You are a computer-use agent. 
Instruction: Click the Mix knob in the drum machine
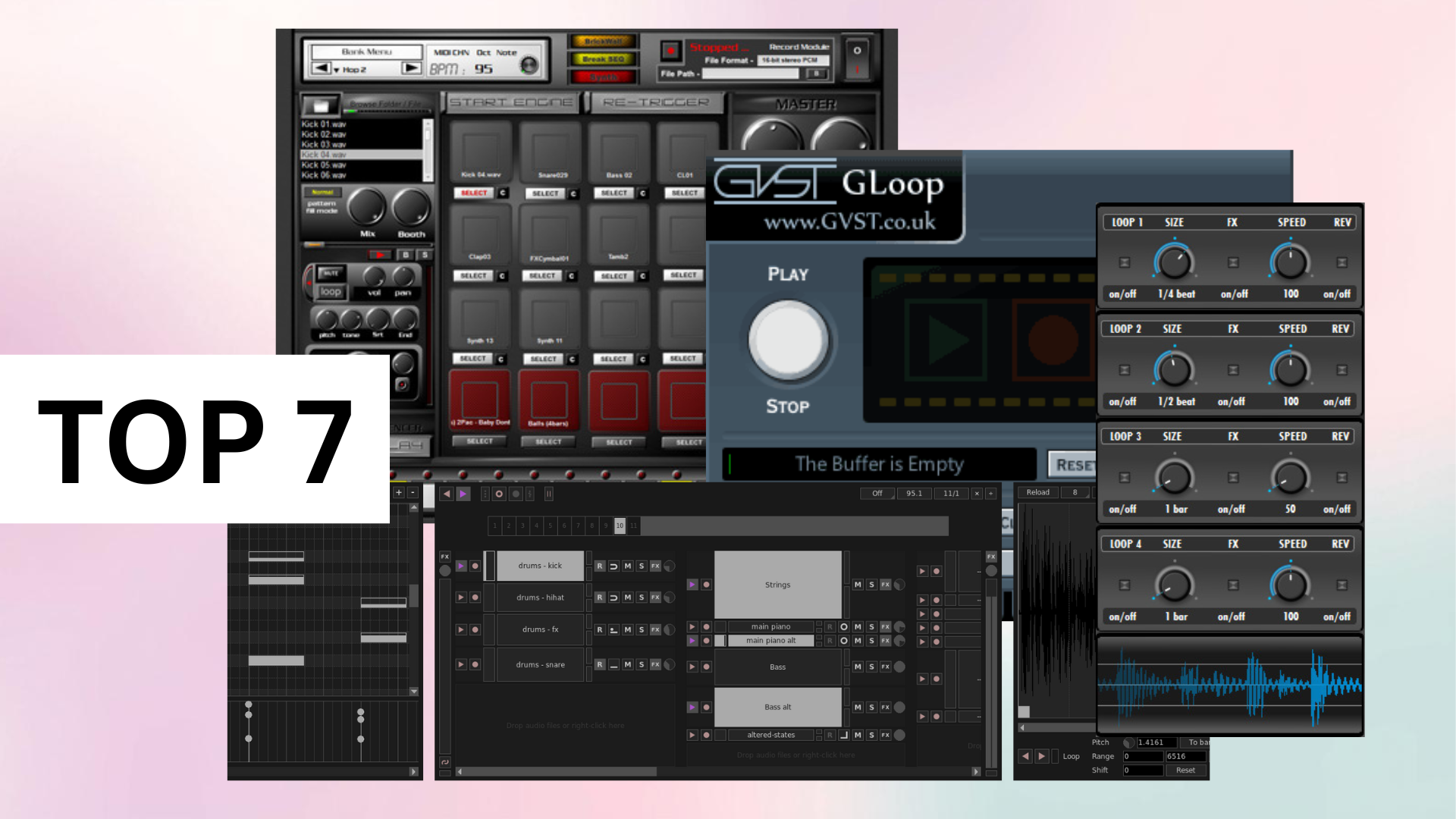(x=367, y=207)
